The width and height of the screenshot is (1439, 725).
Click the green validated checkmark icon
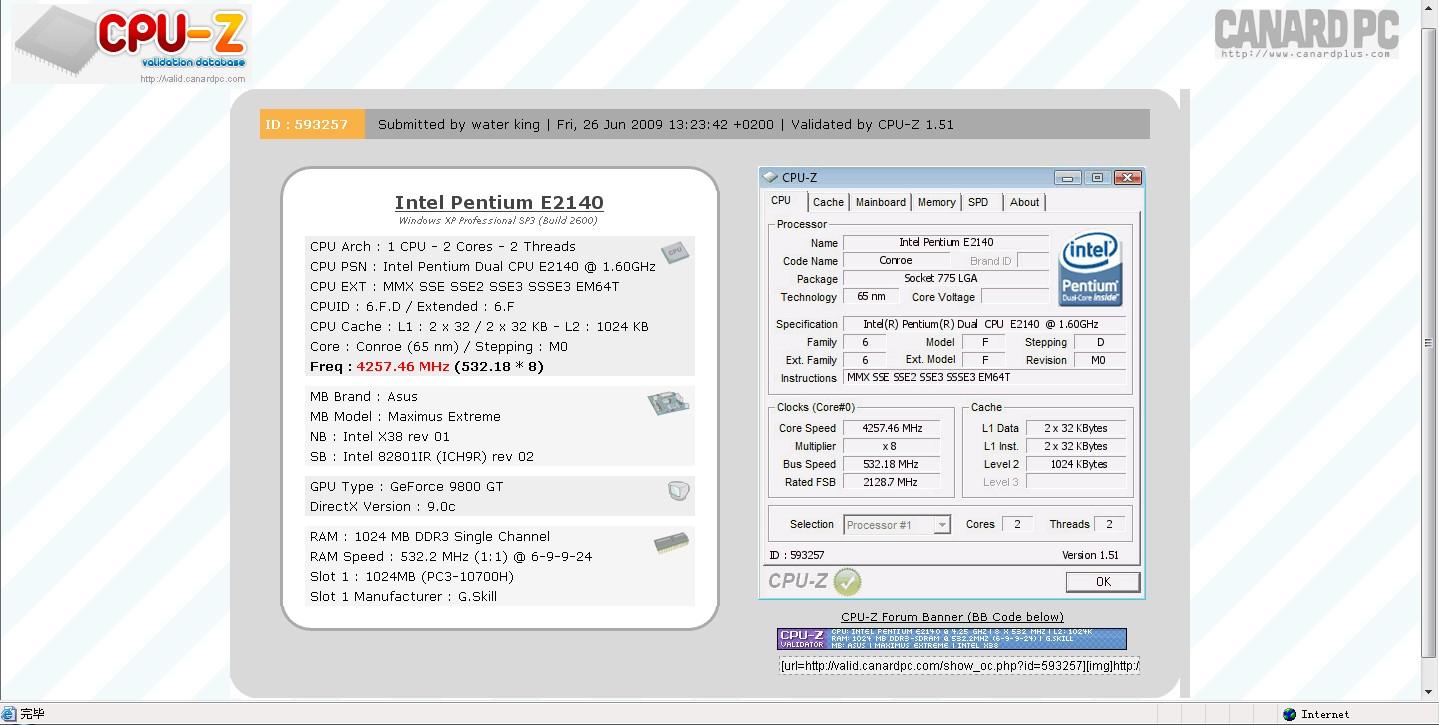click(x=847, y=581)
